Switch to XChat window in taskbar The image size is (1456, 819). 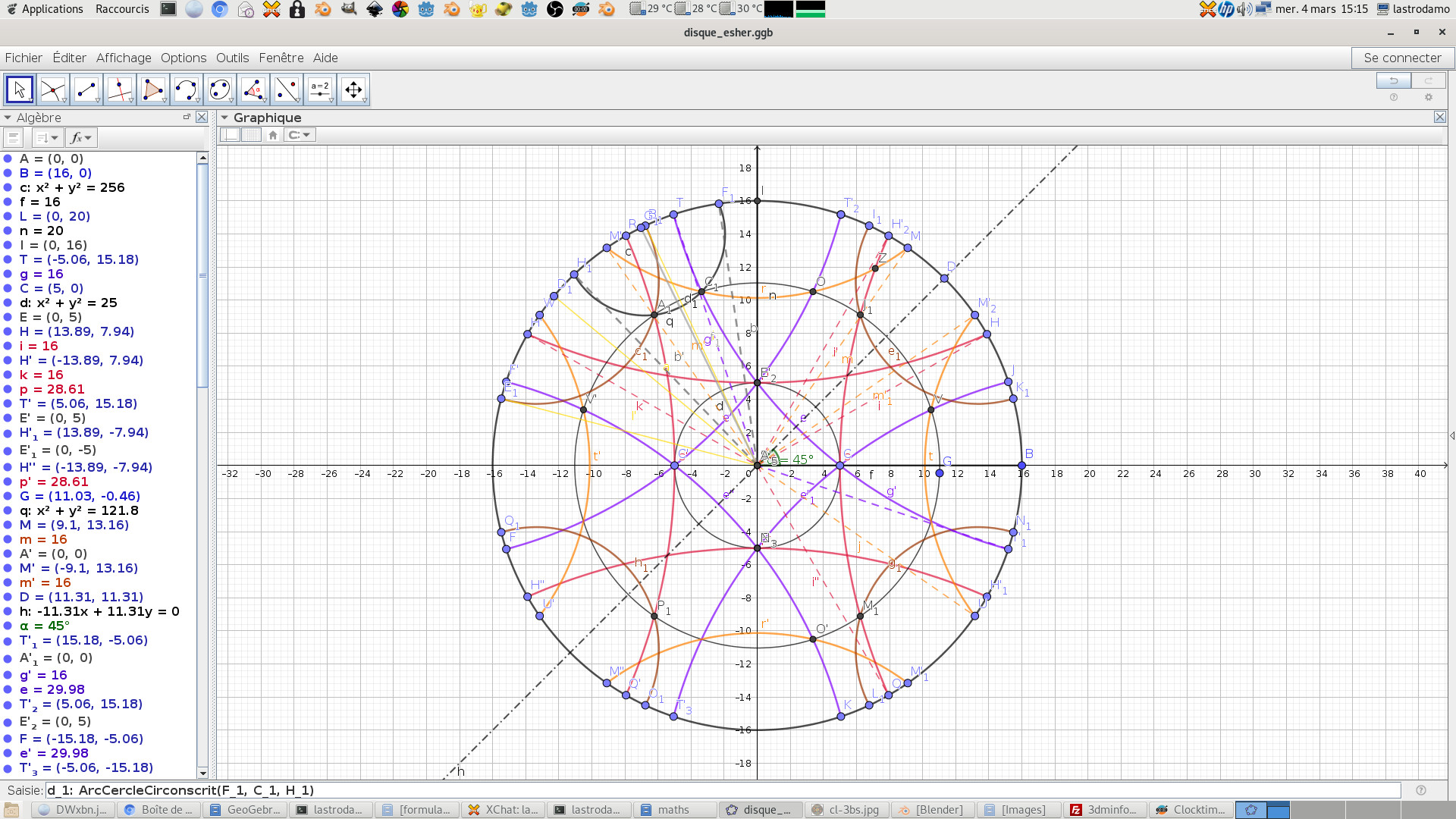point(504,810)
